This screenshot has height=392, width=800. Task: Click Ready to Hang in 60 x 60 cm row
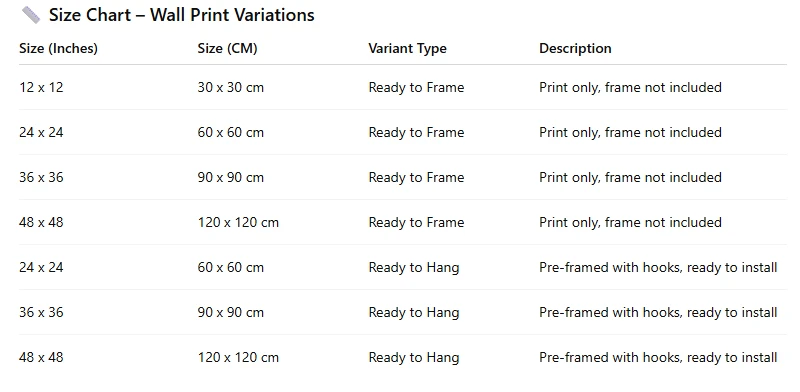coord(414,267)
